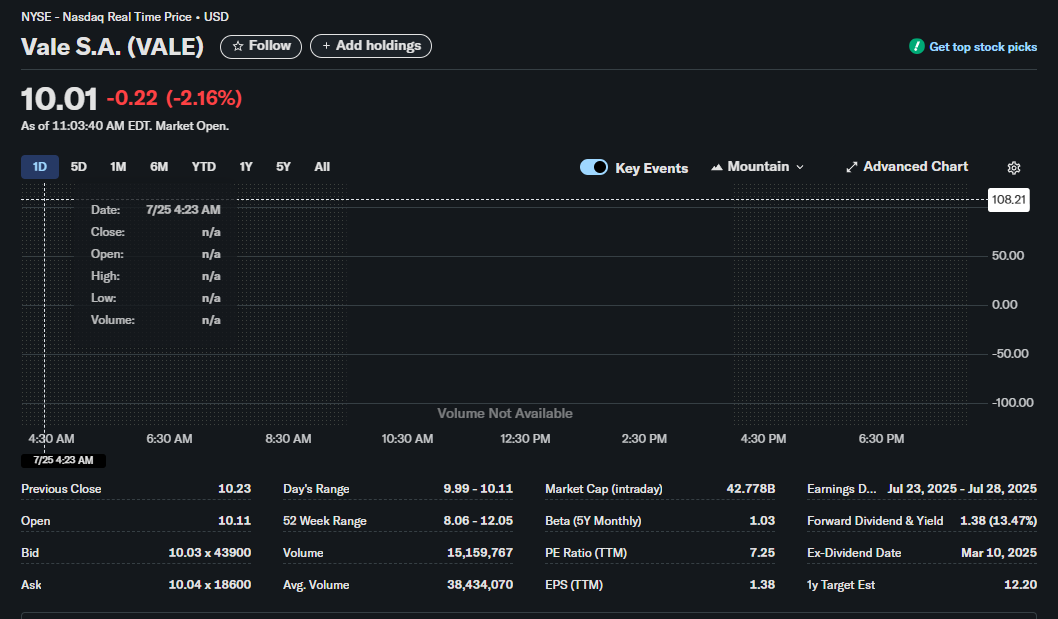Switch chart to 1M range
Screen dimensions: 1058x619
pos(118,167)
